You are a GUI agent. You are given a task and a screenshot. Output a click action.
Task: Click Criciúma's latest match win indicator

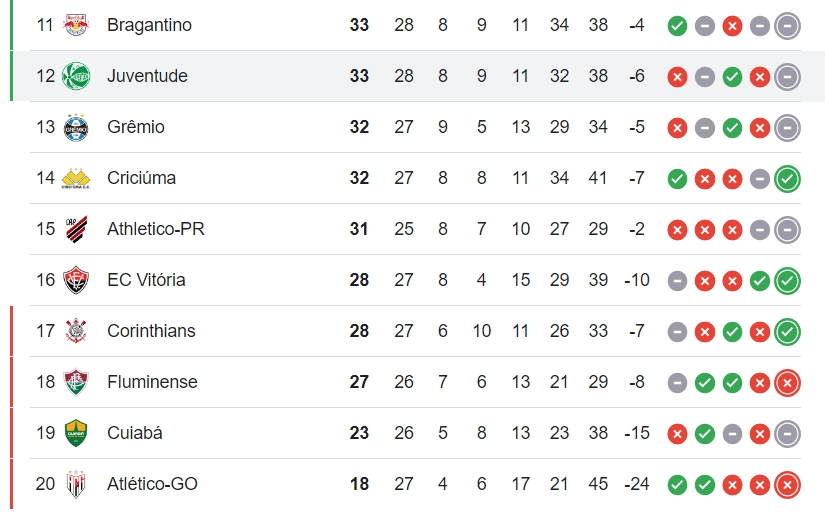tap(787, 178)
